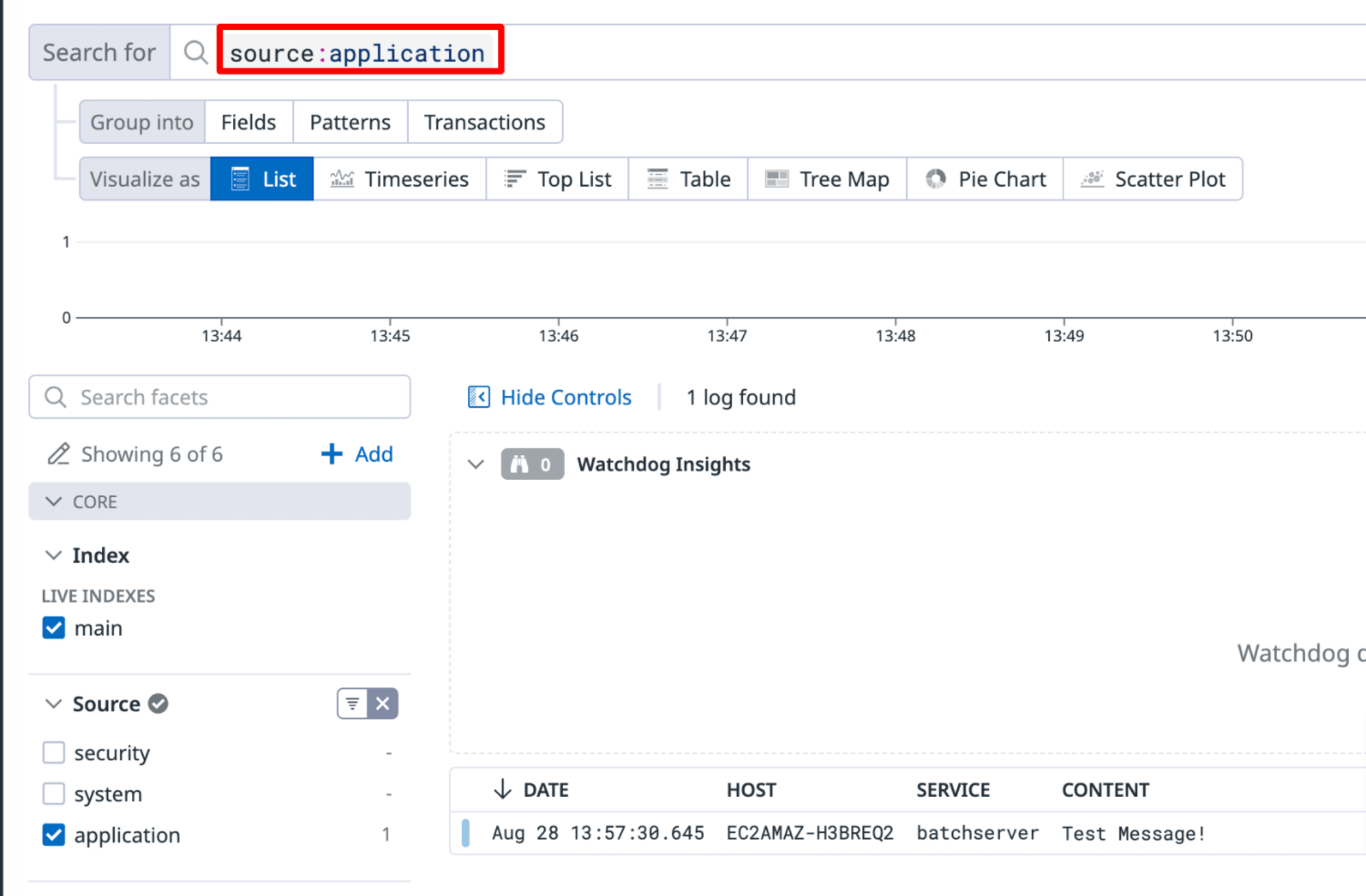Uncheck the main index checkbox
1366x896 pixels.
[54, 628]
